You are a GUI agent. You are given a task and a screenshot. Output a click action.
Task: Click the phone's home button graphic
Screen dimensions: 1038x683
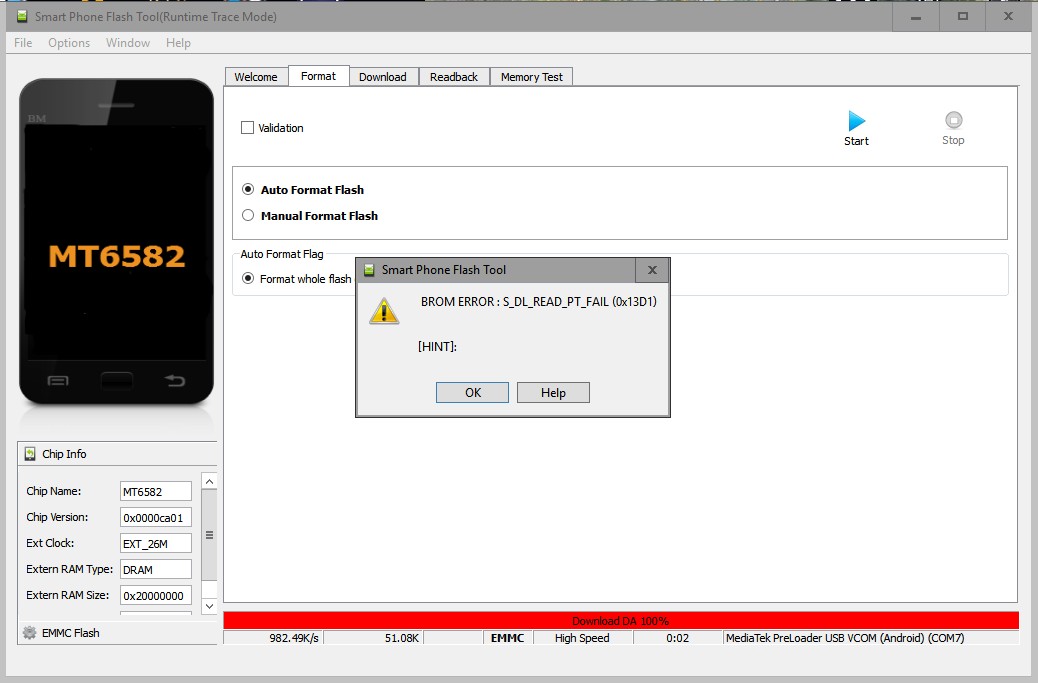coord(116,380)
